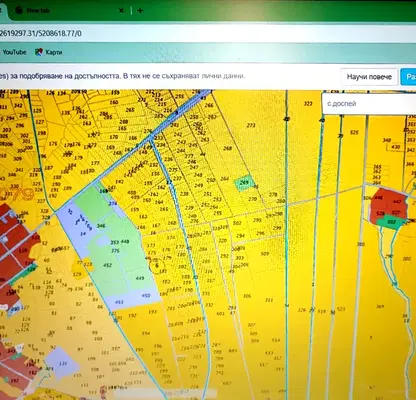Viewport: 416px width, 400px height.
Task: Open a new tab with plus button
Action: [140, 11]
